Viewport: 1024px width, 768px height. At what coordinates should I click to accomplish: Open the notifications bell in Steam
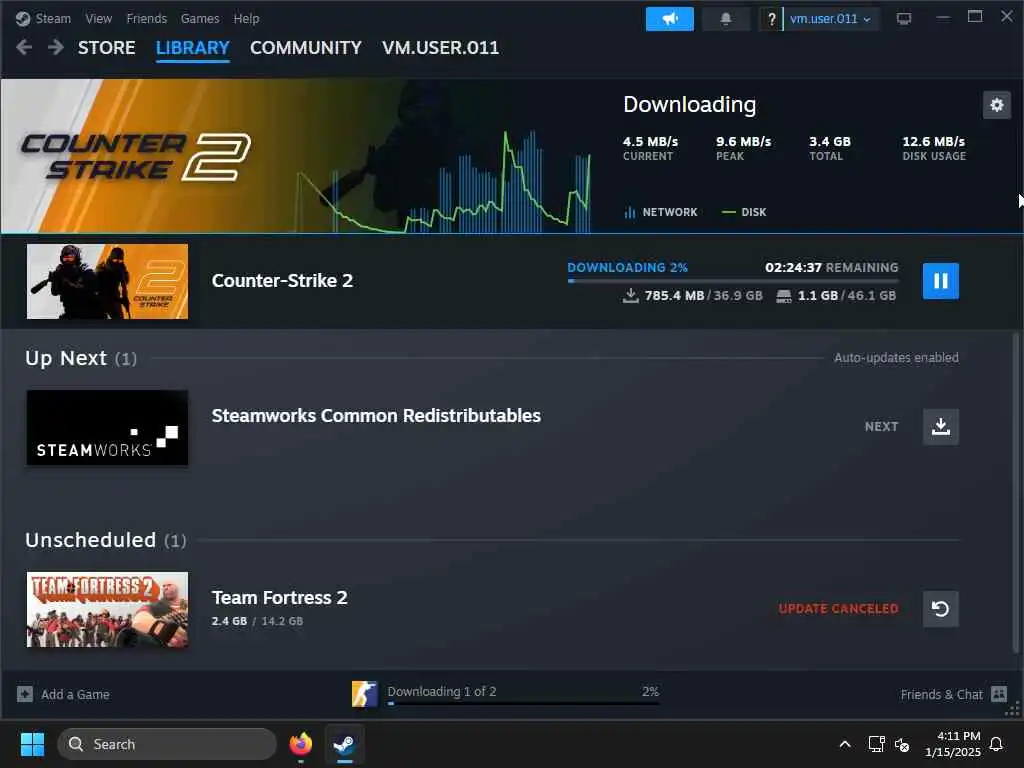point(726,19)
